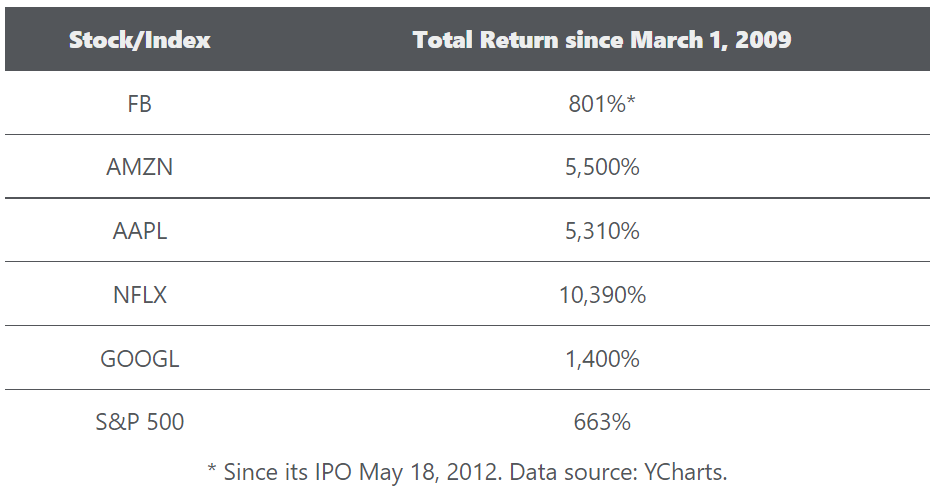Click the 801%* return value
This screenshot has height=496, width=942.
(602, 103)
